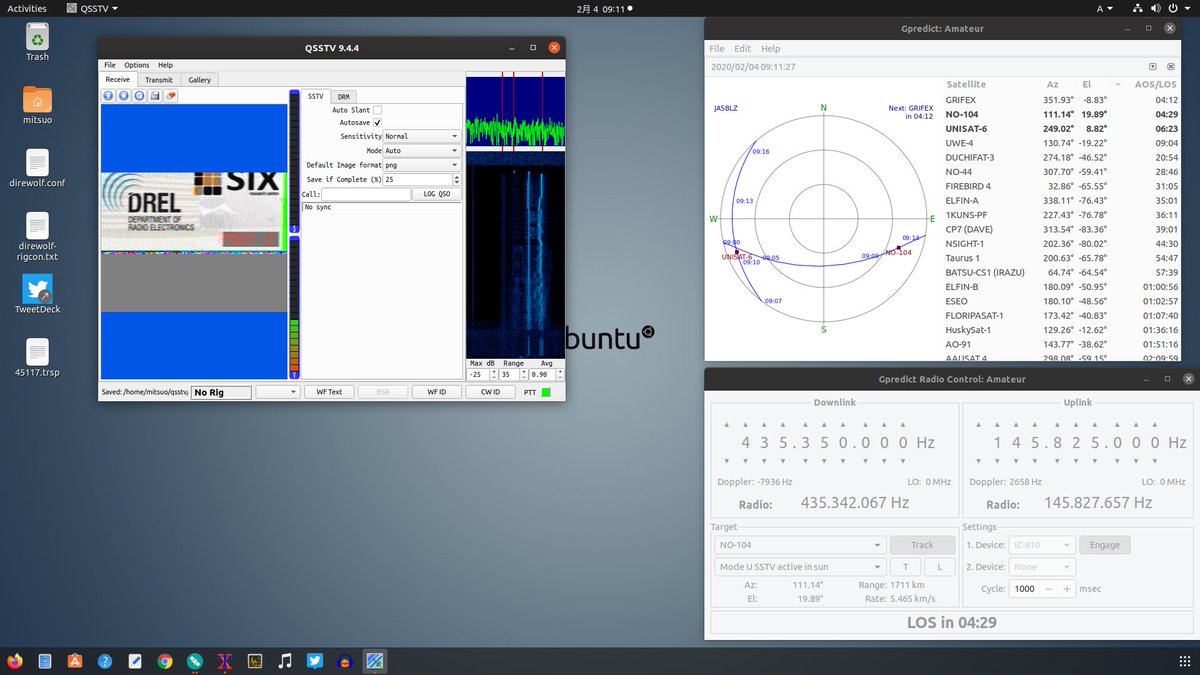Click the stop receive icon in QSSTV toolbar
The height and width of the screenshot is (675, 1200).
click(124, 96)
